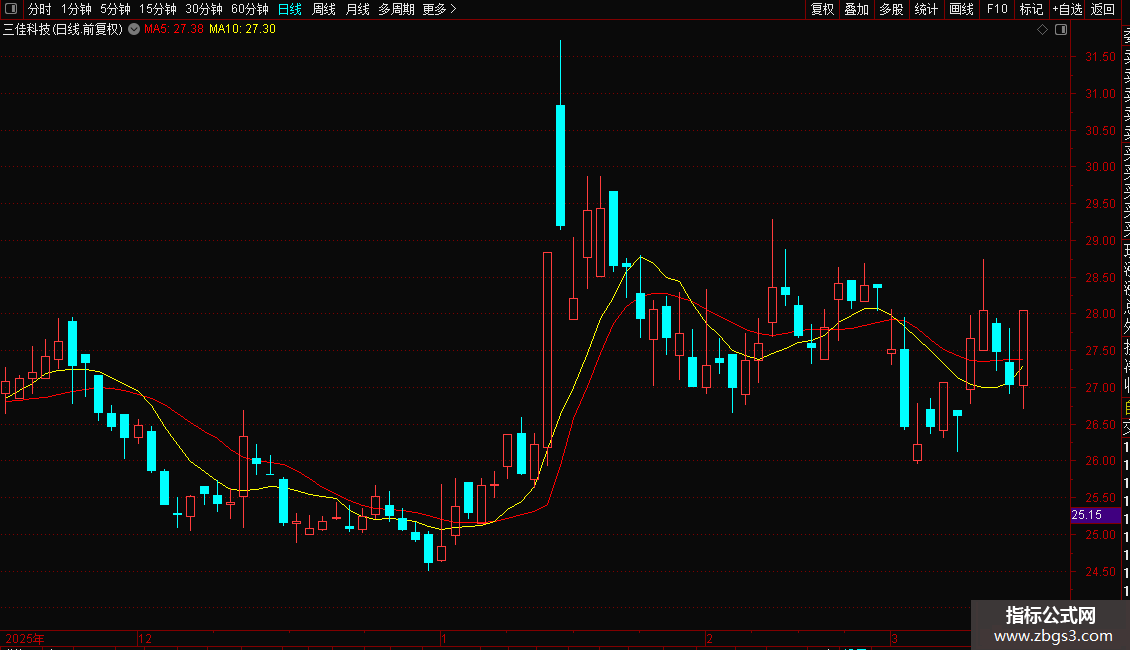Click the stock title 三佳科技(日线.前复权)

tap(63, 30)
